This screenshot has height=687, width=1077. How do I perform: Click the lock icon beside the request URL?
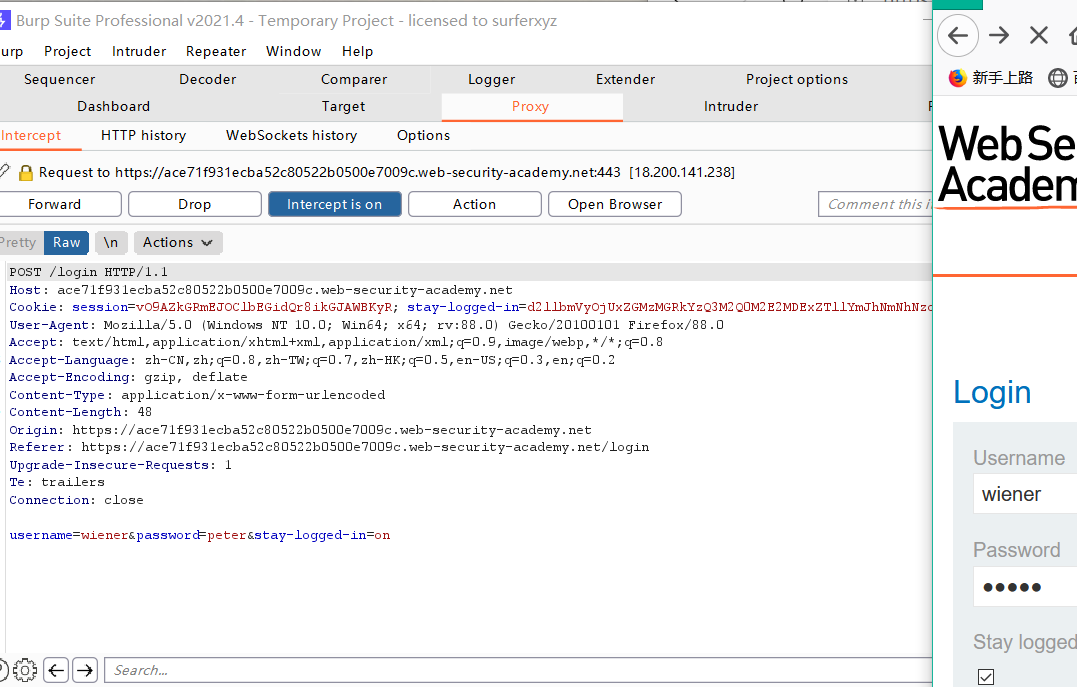point(25,172)
